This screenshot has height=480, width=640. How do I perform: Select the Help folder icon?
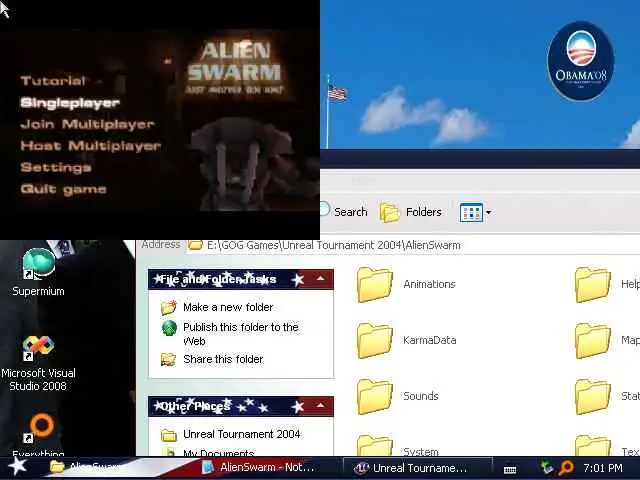point(593,284)
